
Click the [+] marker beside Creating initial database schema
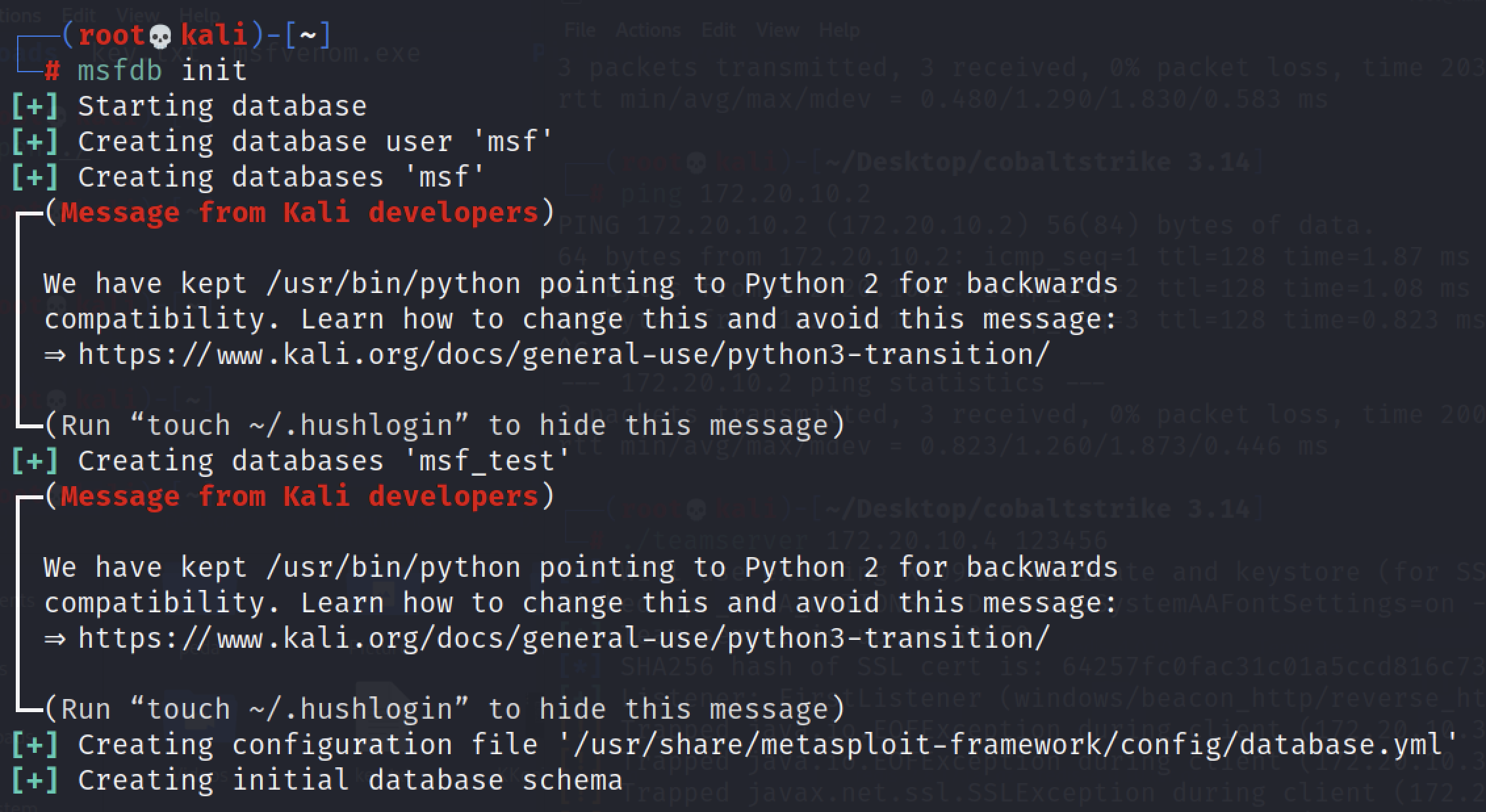tap(35, 780)
